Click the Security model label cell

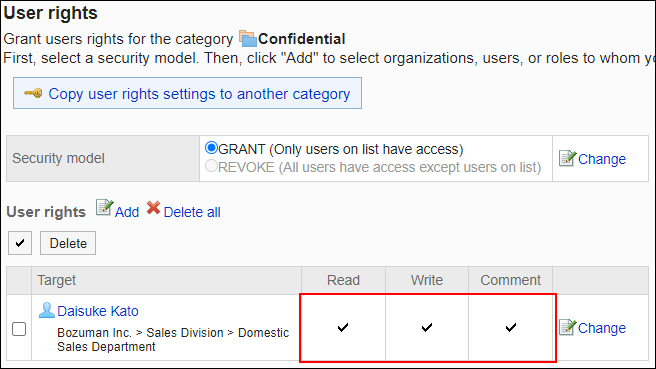pyautogui.click(x=103, y=158)
